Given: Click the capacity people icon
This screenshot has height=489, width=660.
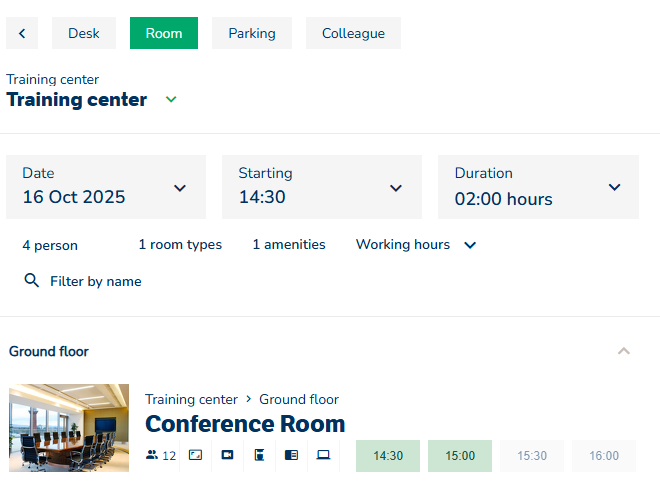Looking at the screenshot, I should (x=152, y=456).
